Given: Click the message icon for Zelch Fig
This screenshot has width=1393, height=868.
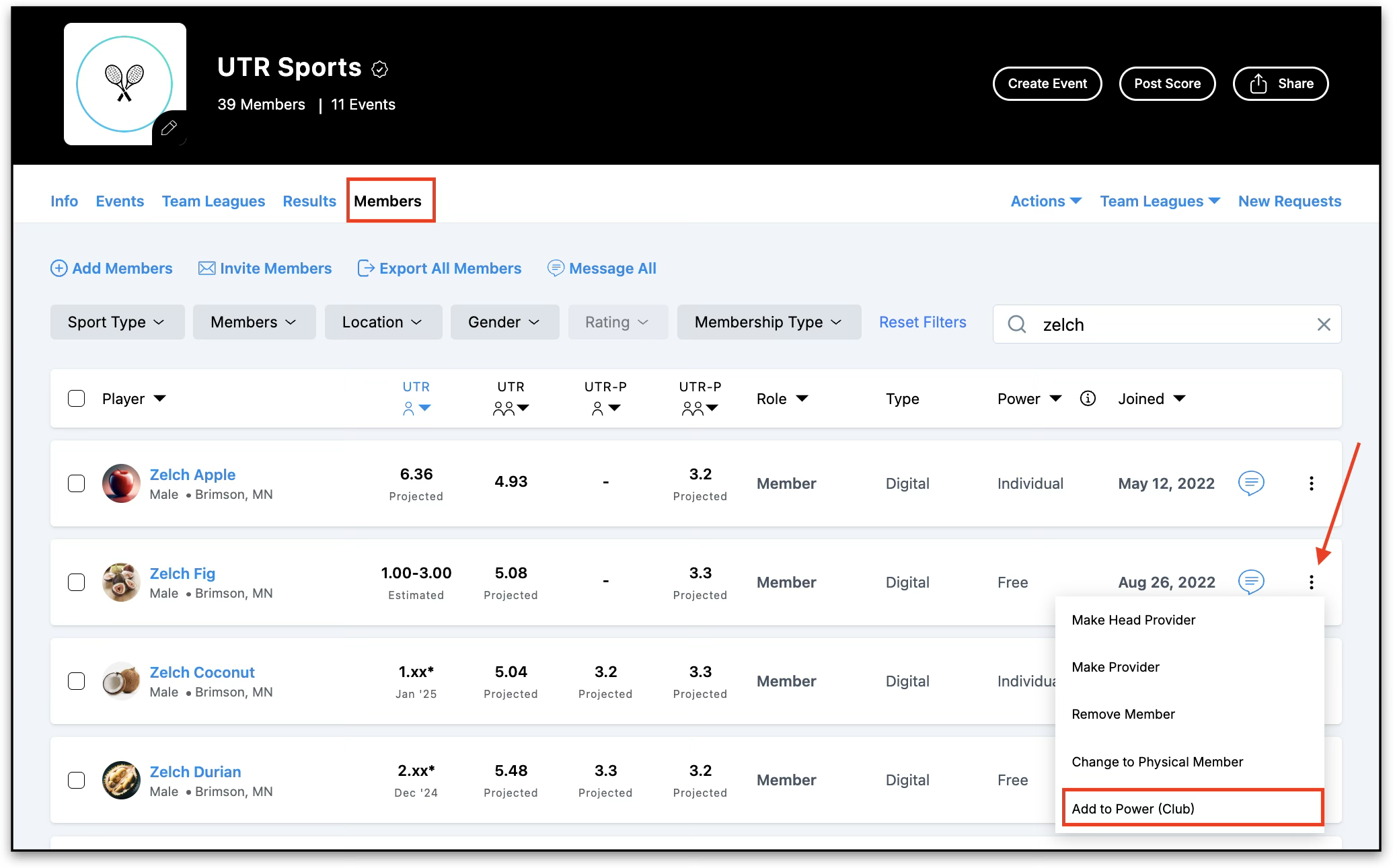Looking at the screenshot, I should tap(1251, 582).
